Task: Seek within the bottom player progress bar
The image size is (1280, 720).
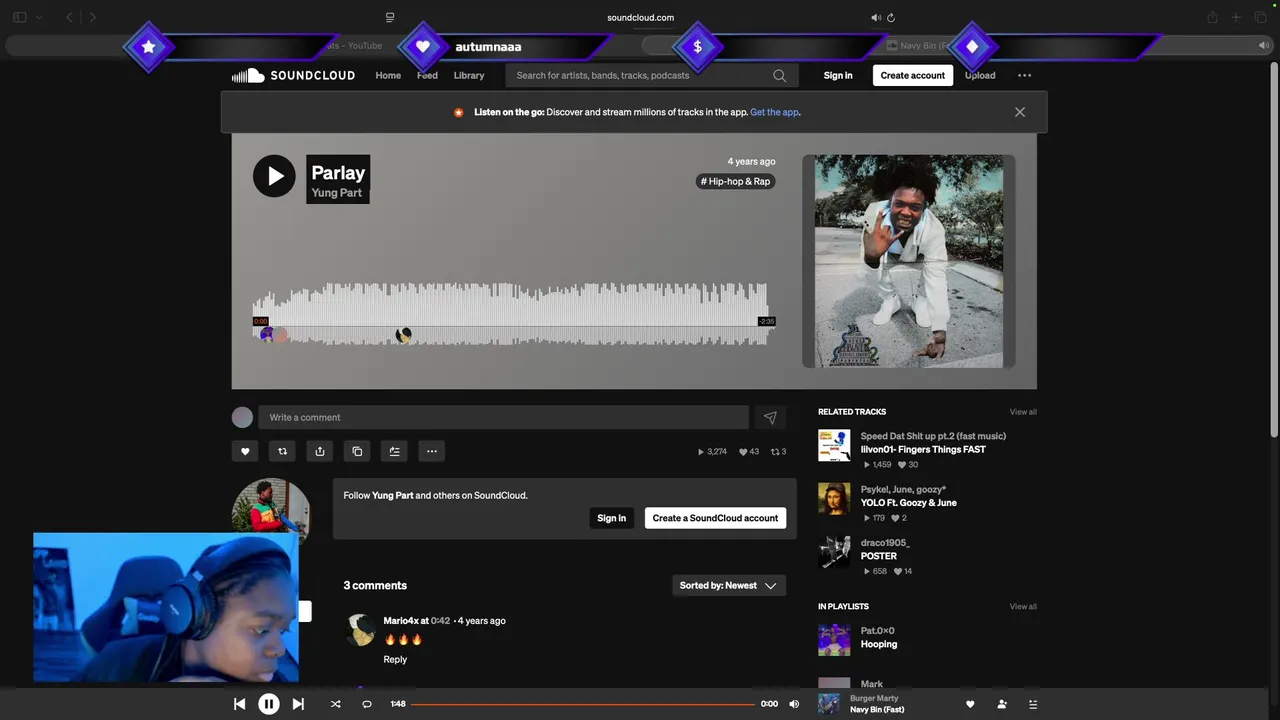Action: (583, 704)
